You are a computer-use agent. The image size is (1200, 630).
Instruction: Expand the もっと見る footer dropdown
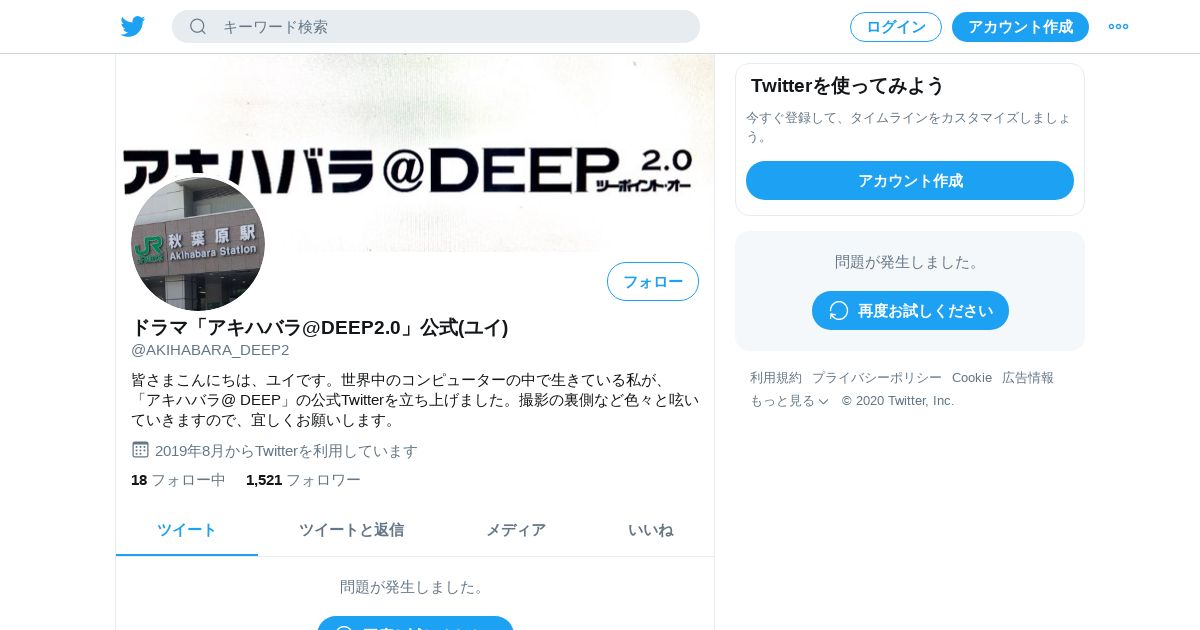pyautogui.click(x=790, y=401)
